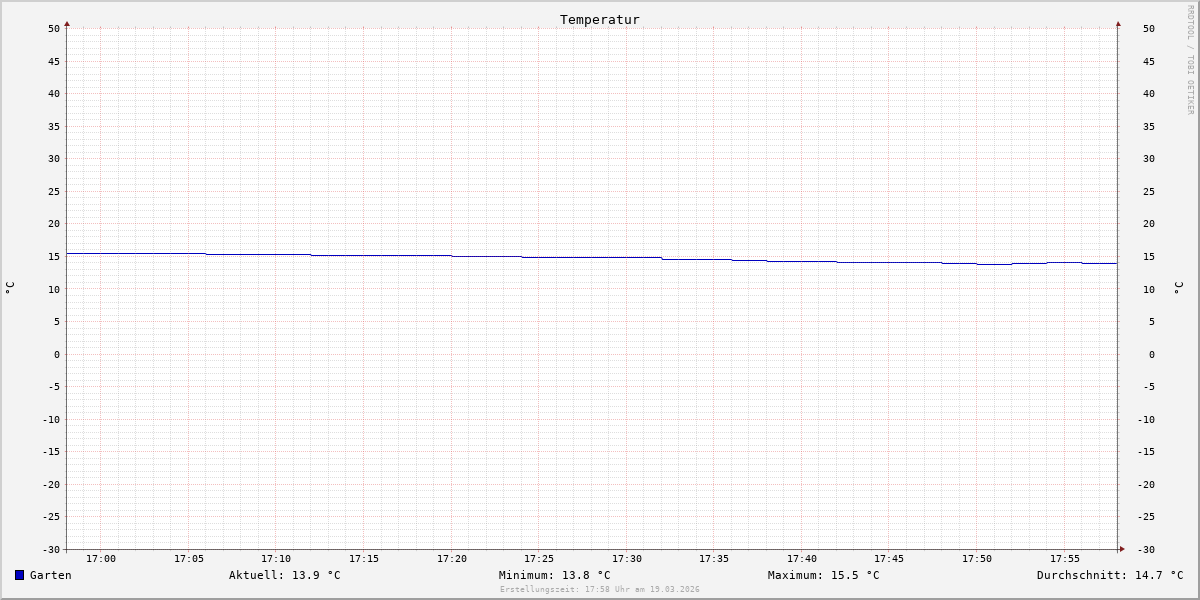The width and height of the screenshot is (1200, 600).
Task: Click the Temperatur chart title
Action: pos(600,19)
